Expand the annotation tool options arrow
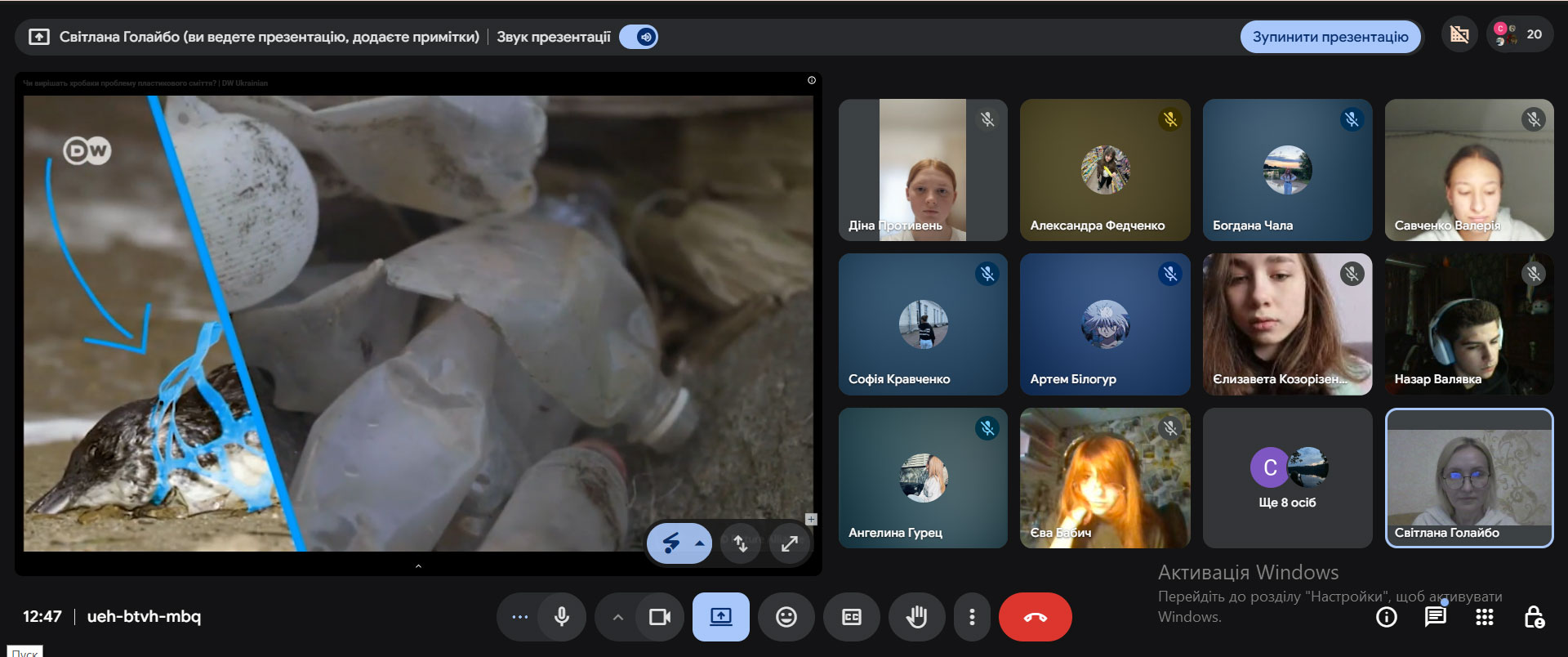The width and height of the screenshot is (1568, 657). [699, 543]
